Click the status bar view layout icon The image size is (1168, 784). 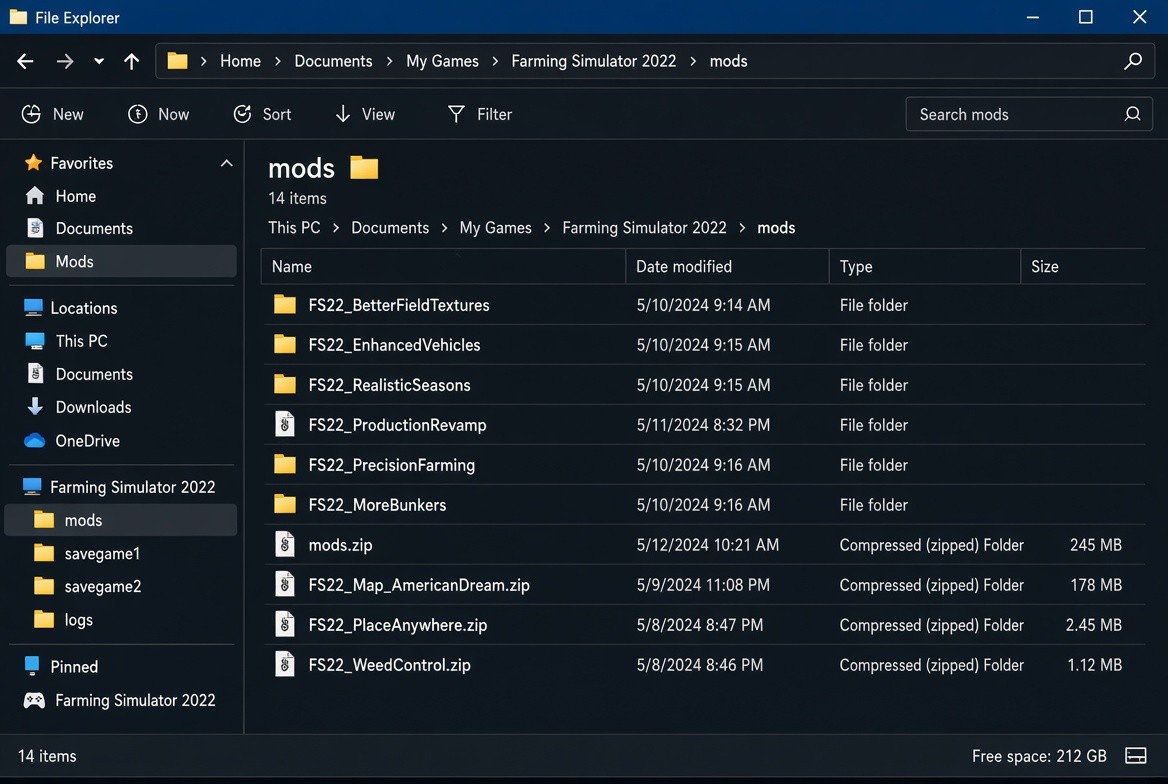click(1135, 756)
